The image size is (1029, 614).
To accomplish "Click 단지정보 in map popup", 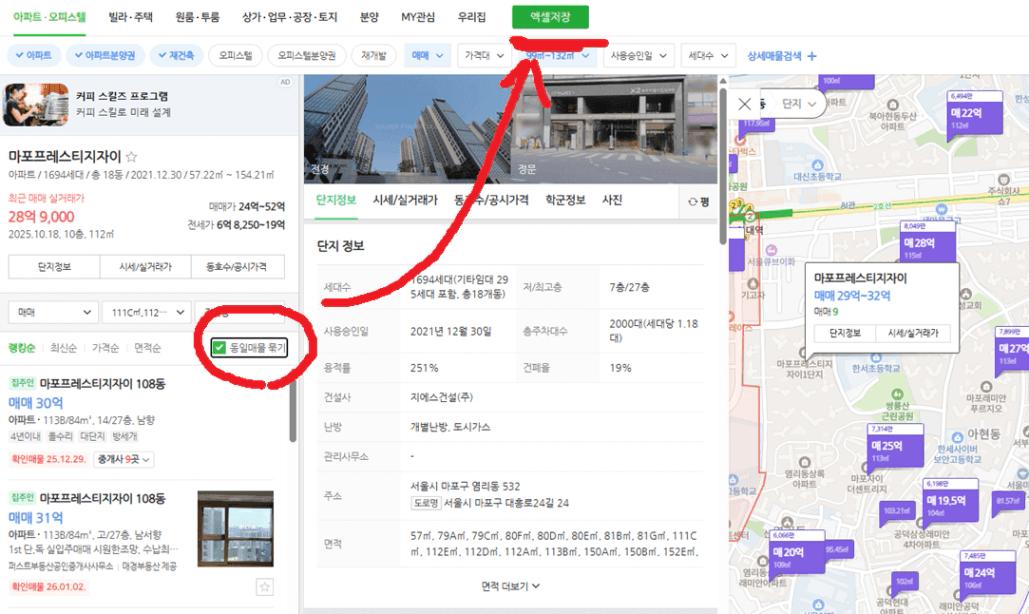I will coord(845,333).
